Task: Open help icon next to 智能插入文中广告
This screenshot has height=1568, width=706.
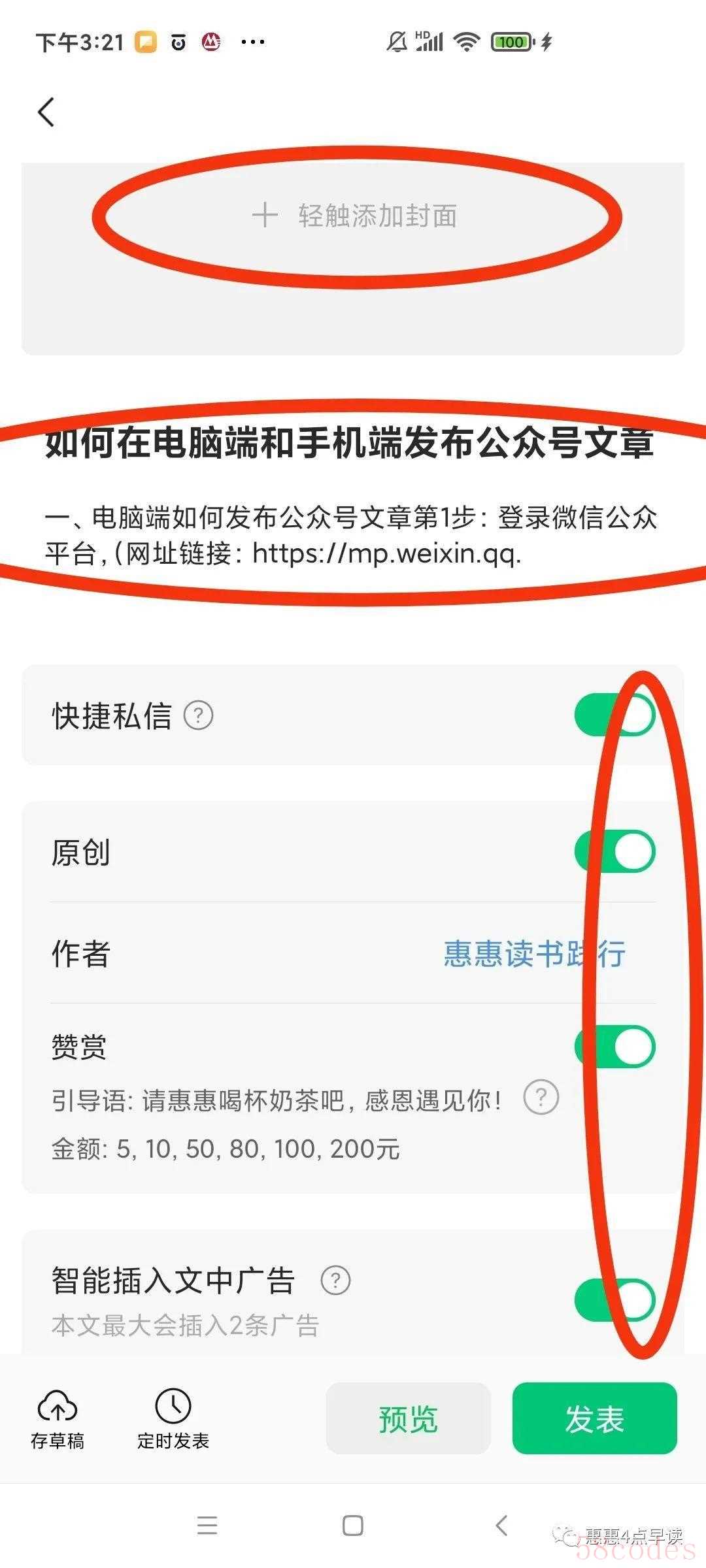Action: click(x=335, y=1281)
